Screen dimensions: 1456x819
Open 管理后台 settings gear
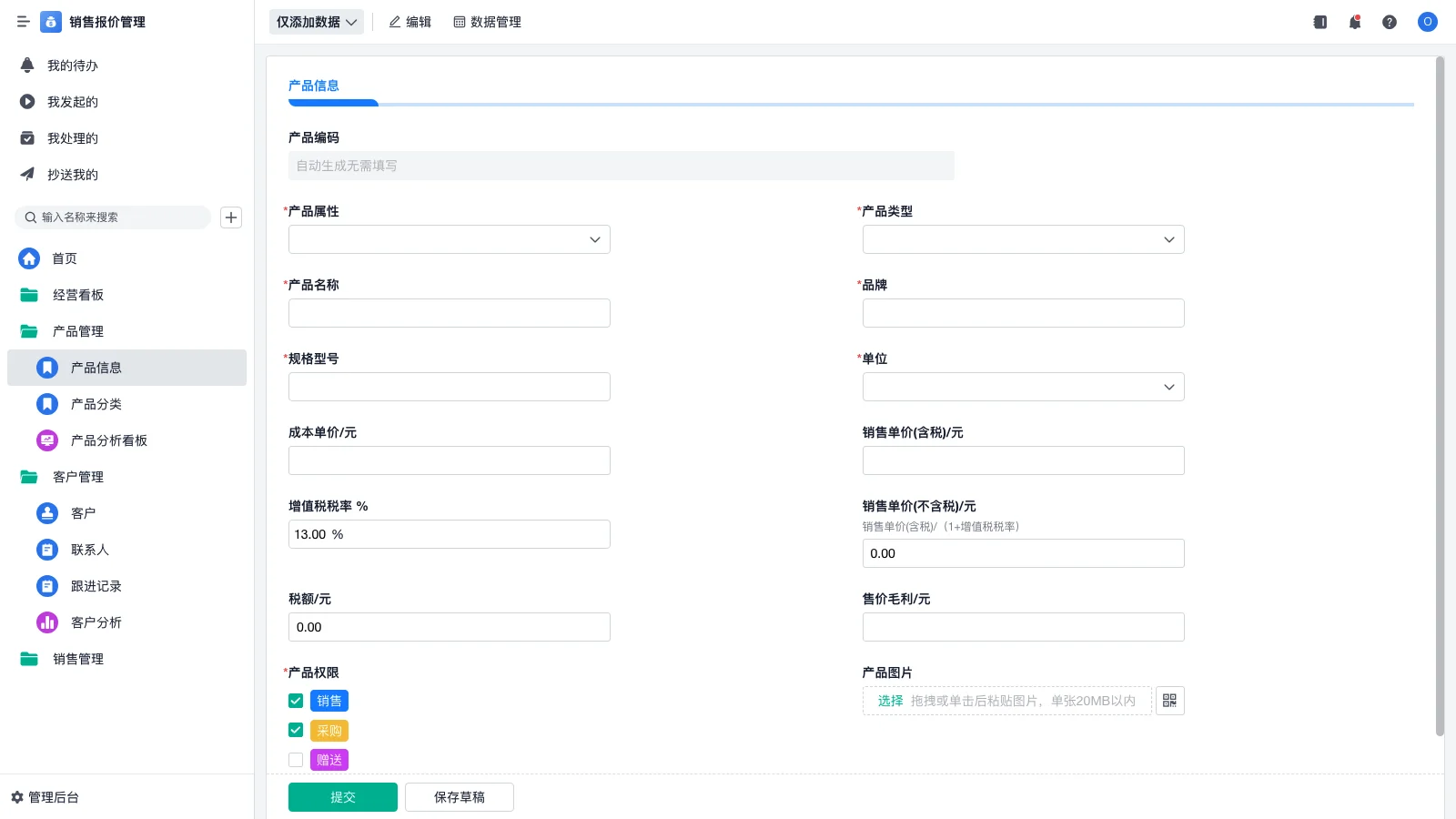coord(45,797)
